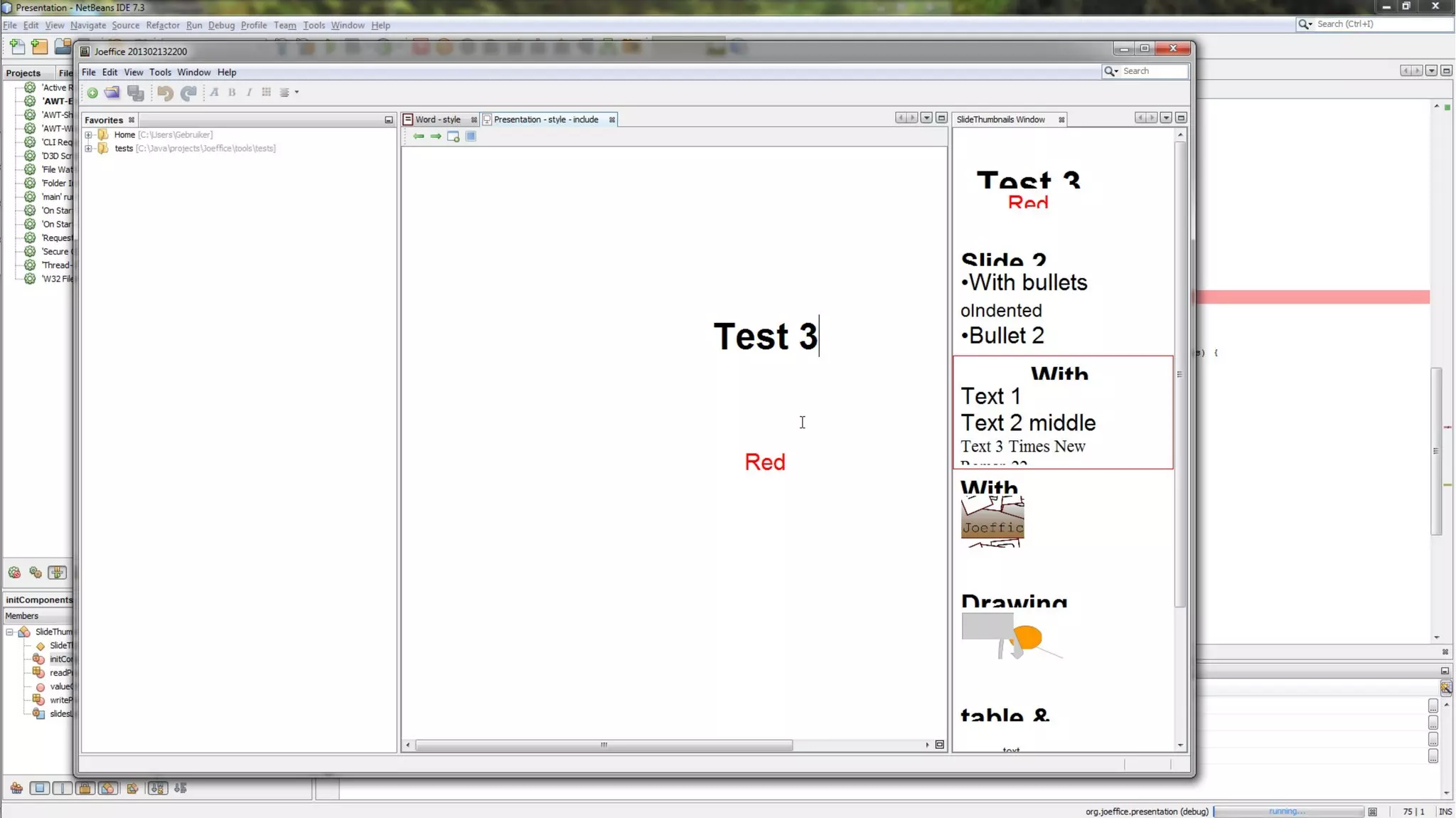Go to previous slide with green left arrow
The width and height of the screenshot is (1456, 818).
click(x=419, y=137)
